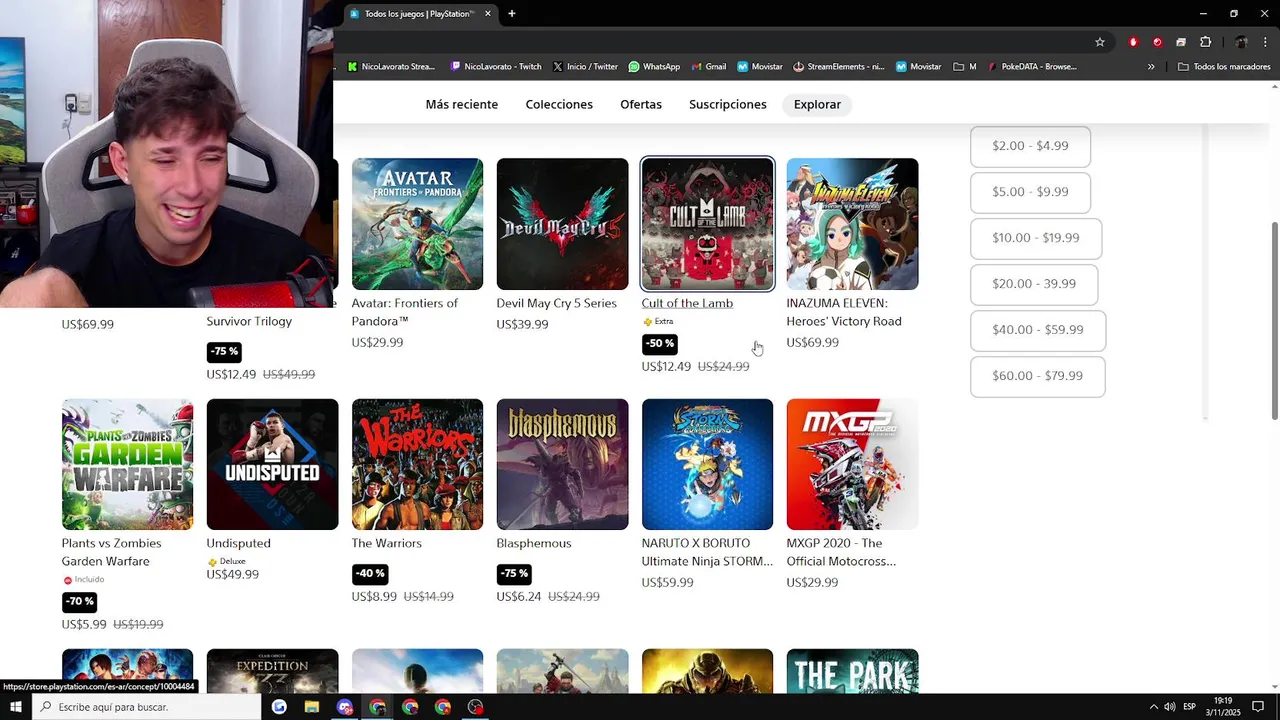Open the Gmail bookmark

coord(708,67)
